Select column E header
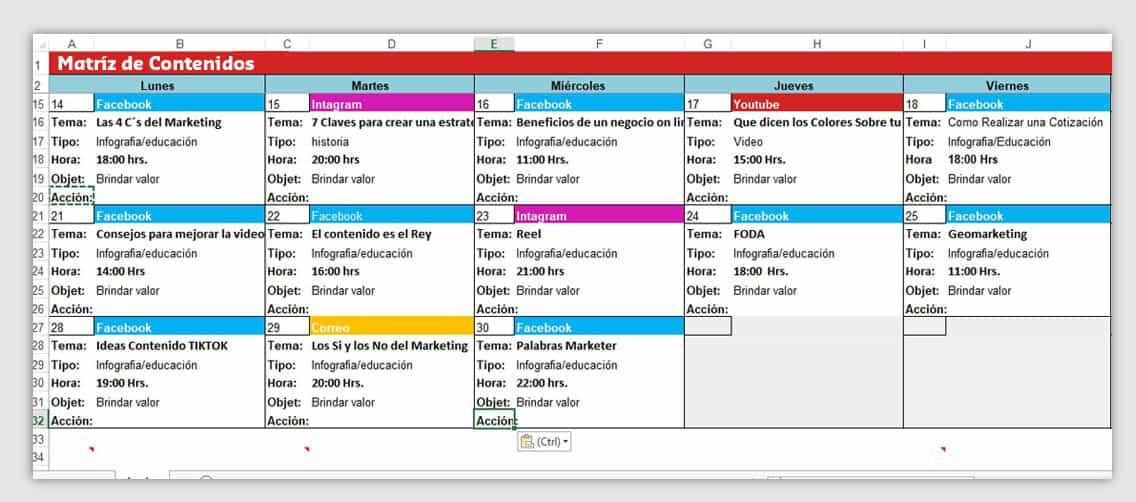The height and width of the screenshot is (502, 1136). tap(494, 44)
